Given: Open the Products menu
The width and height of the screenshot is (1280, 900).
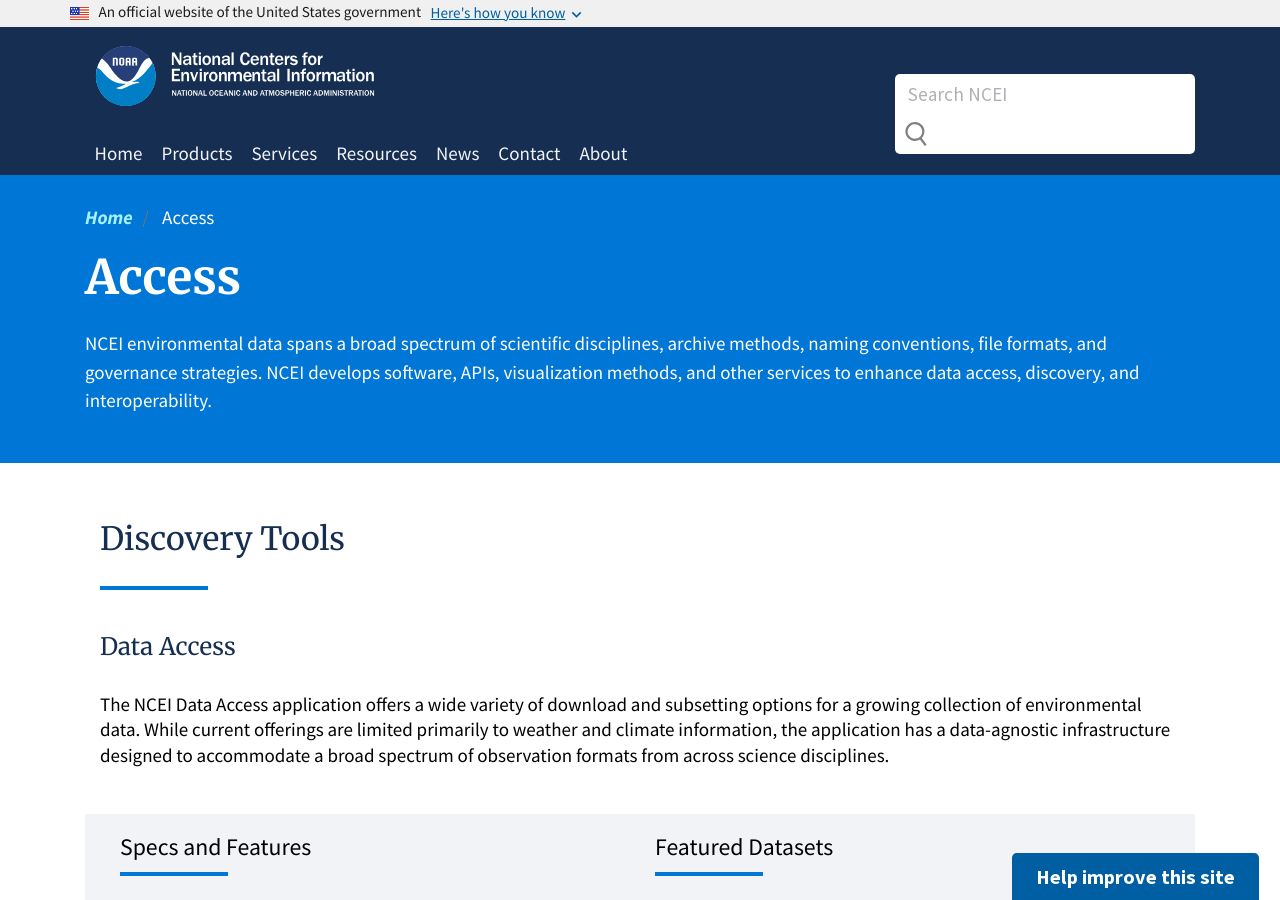Looking at the screenshot, I should tap(197, 153).
